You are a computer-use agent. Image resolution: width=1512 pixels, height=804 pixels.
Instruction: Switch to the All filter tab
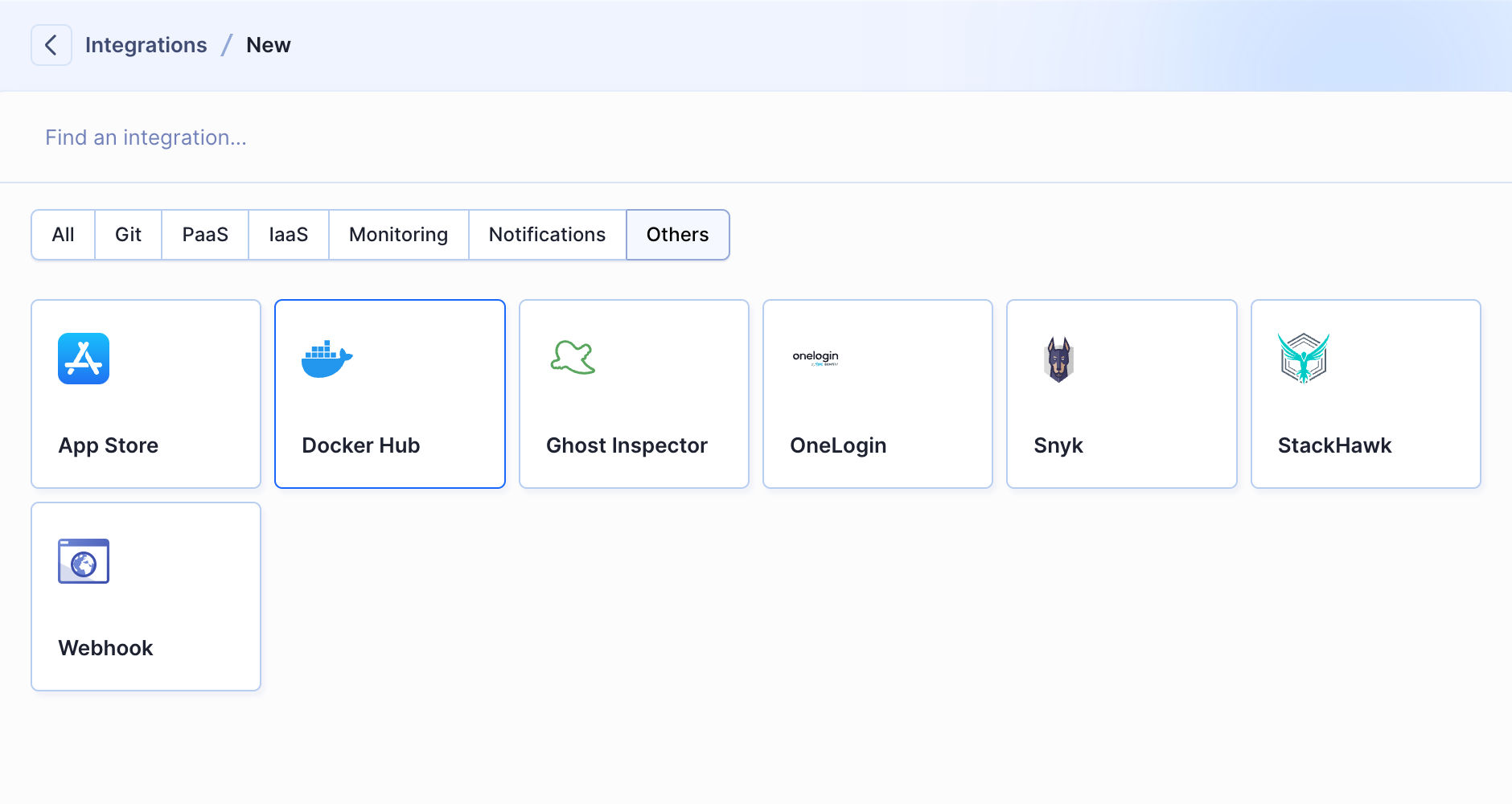(x=64, y=235)
